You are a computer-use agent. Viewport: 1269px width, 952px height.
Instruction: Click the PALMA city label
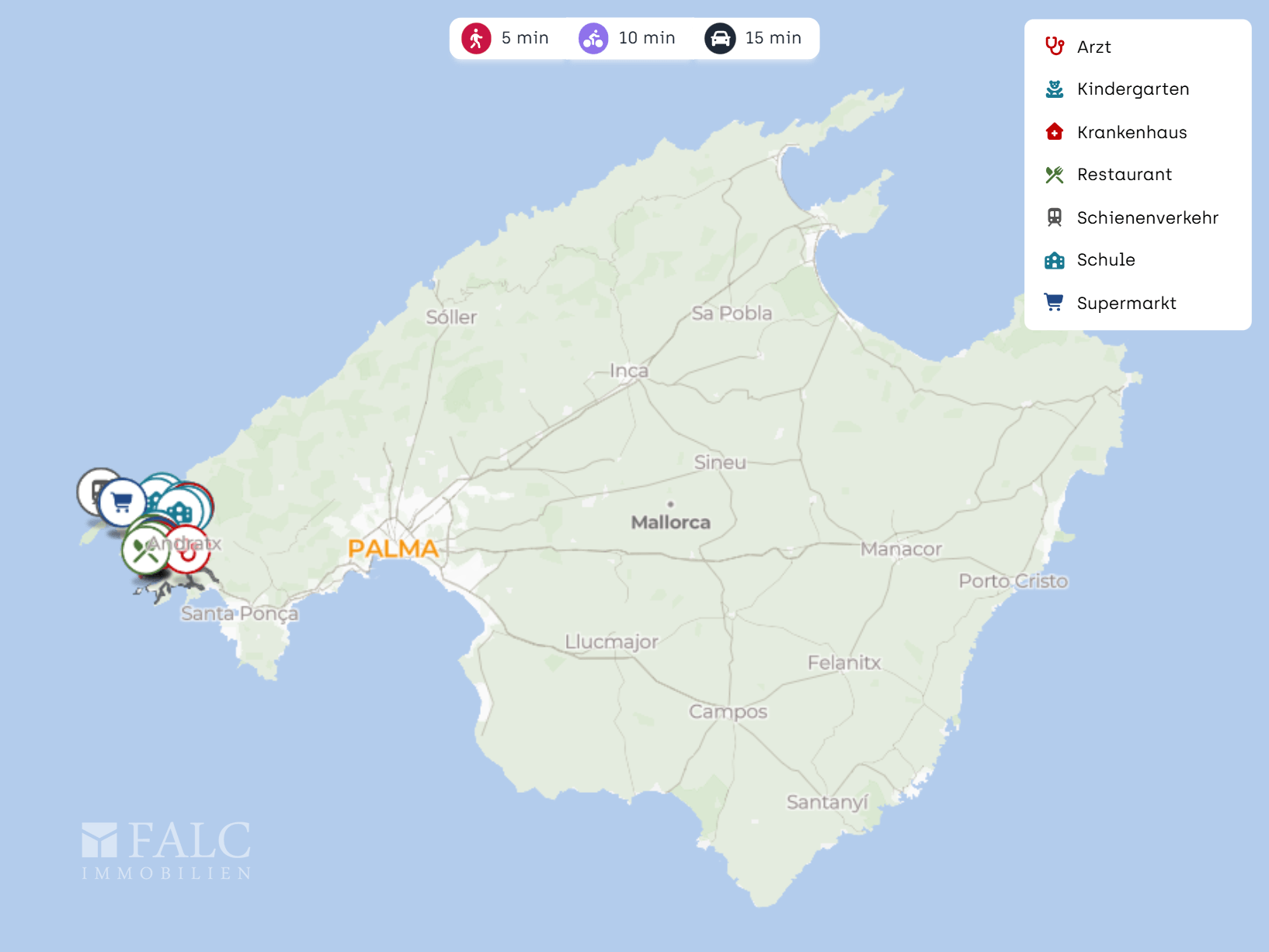[x=393, y=548]
